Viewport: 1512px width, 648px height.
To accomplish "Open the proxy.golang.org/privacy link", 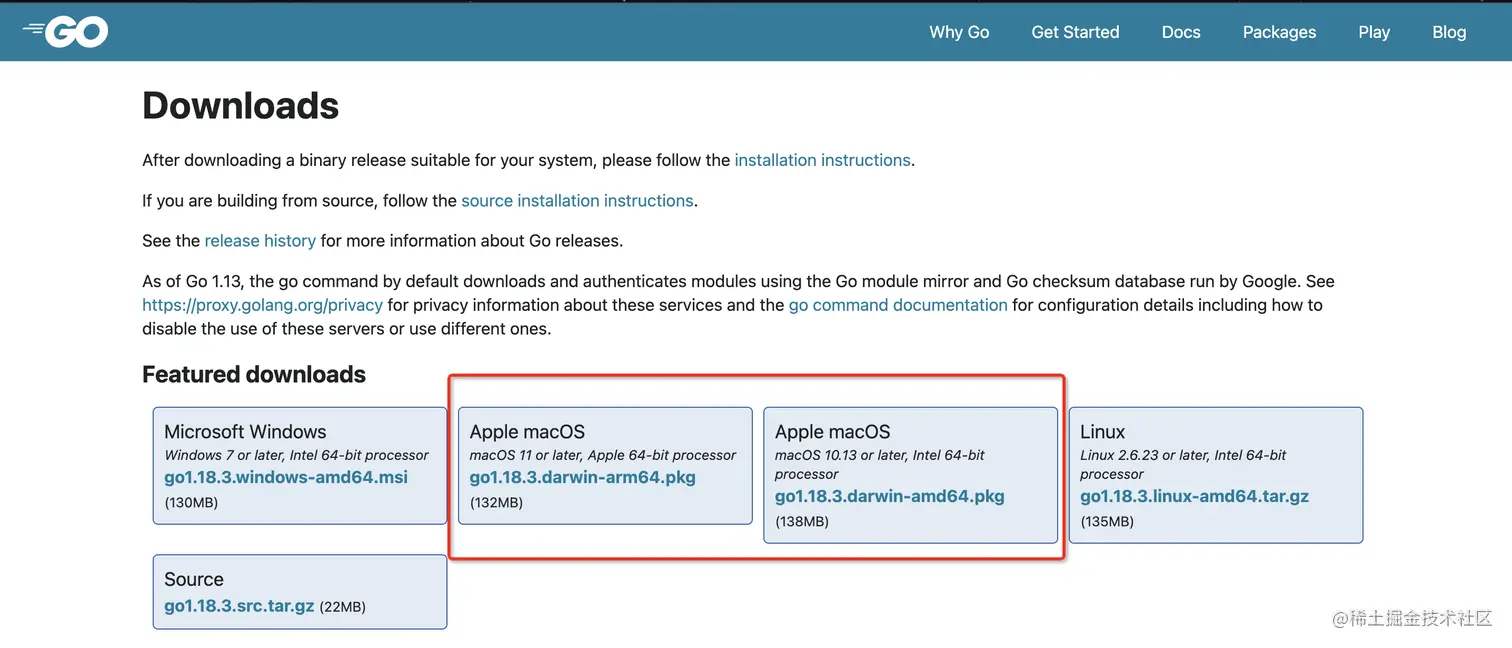I will (262, 305).
